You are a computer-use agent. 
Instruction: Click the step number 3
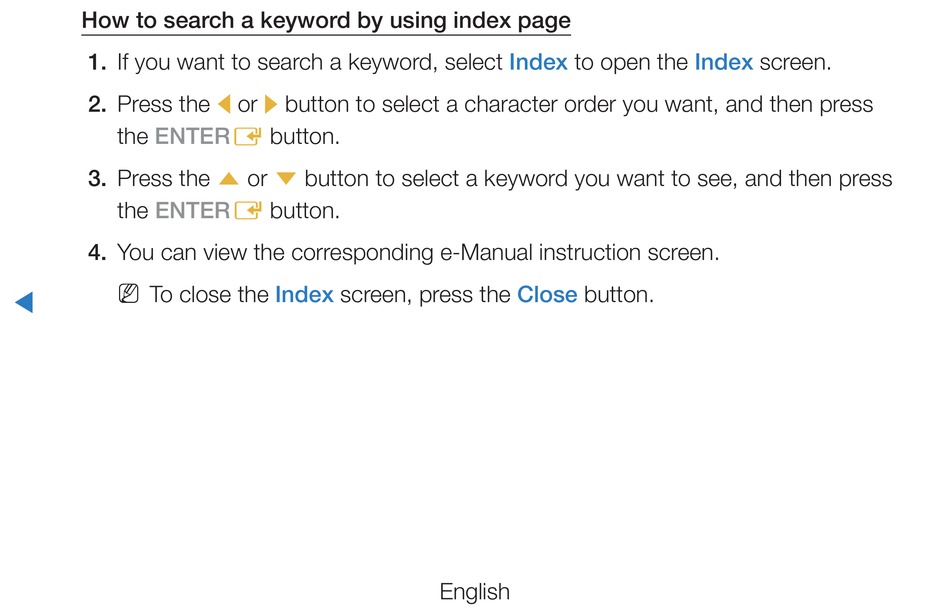[97, 179]
